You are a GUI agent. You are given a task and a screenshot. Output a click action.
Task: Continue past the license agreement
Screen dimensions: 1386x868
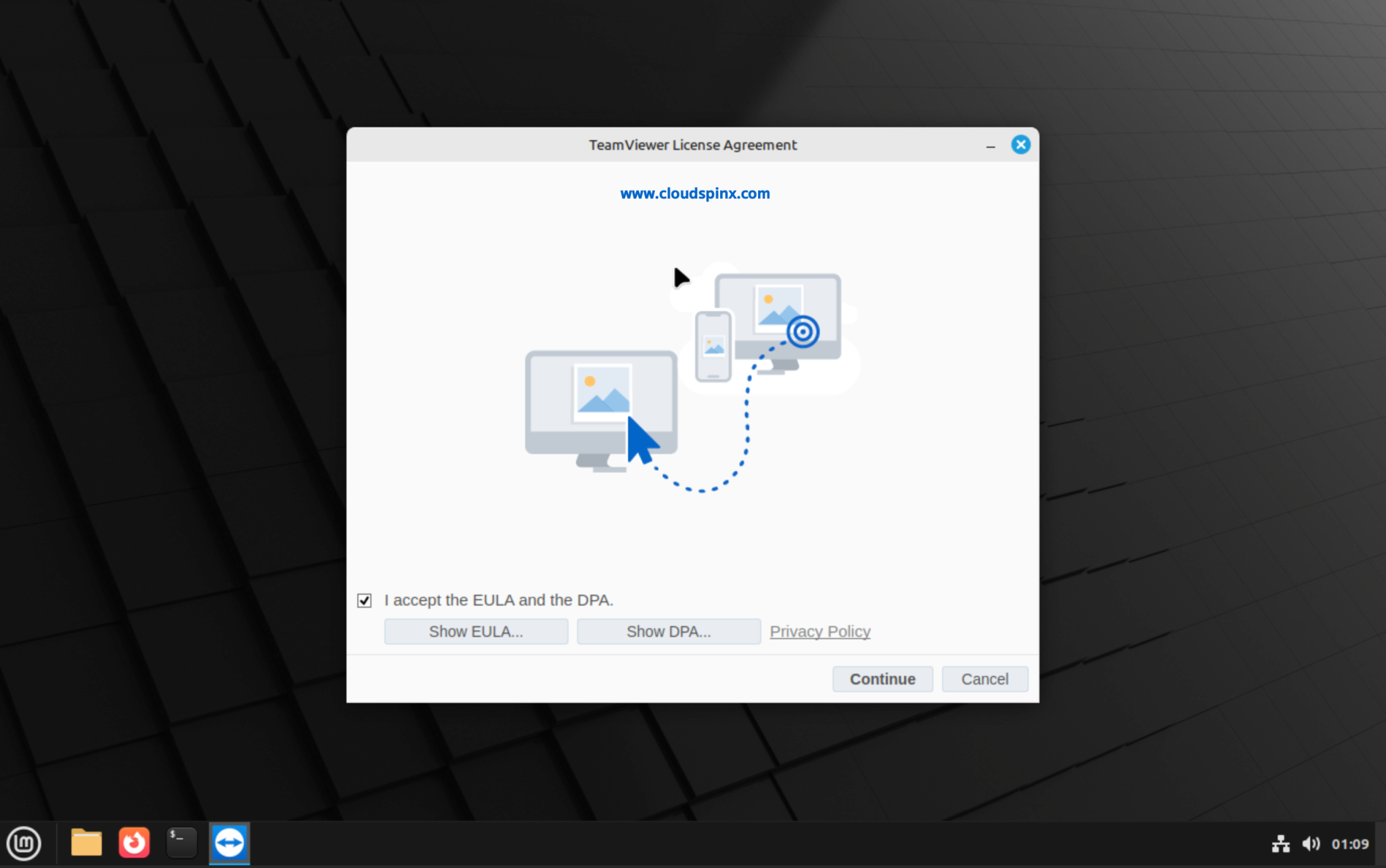(882, 679)
